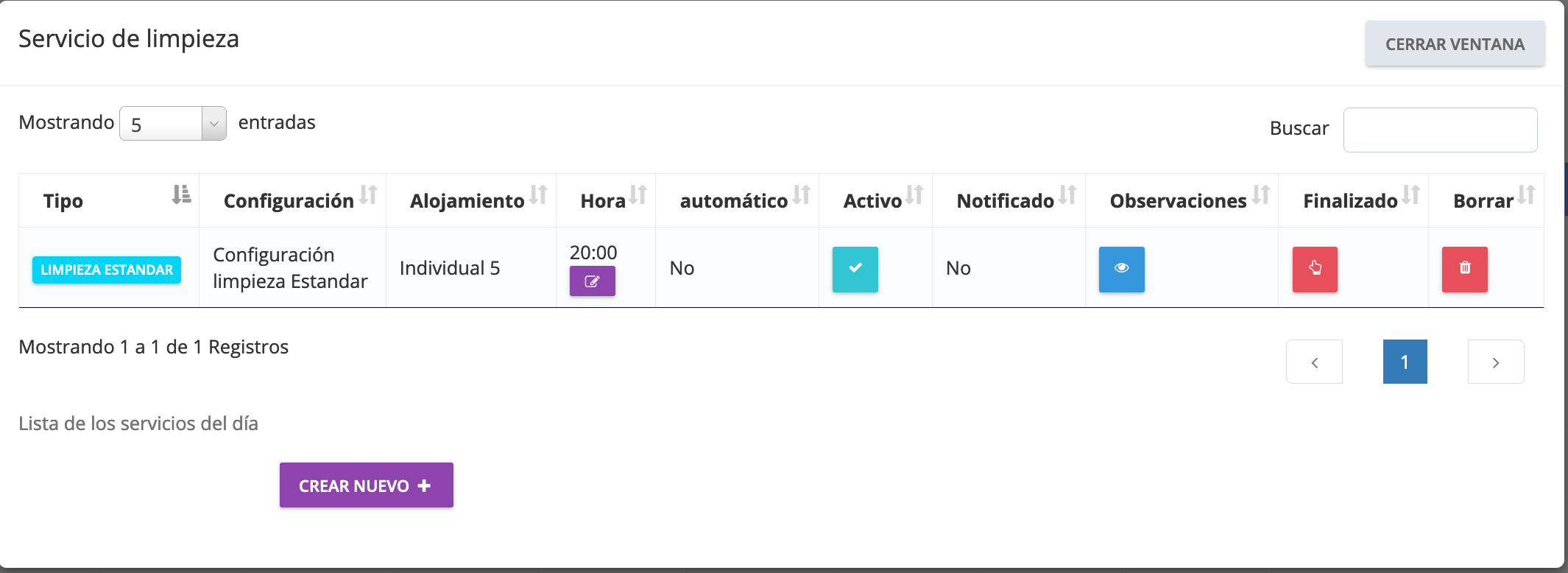Delete the service with trash icon
Viewport: 1568px width, 573px height.
coord(1464,269)
